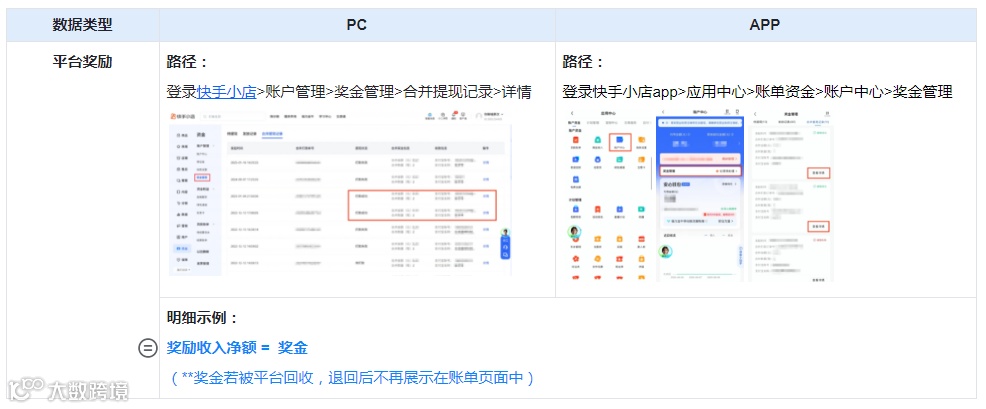986x409 pixels.
Task: Click the note 奖金若被平台回收 in blue
Action: click(353, 378)
